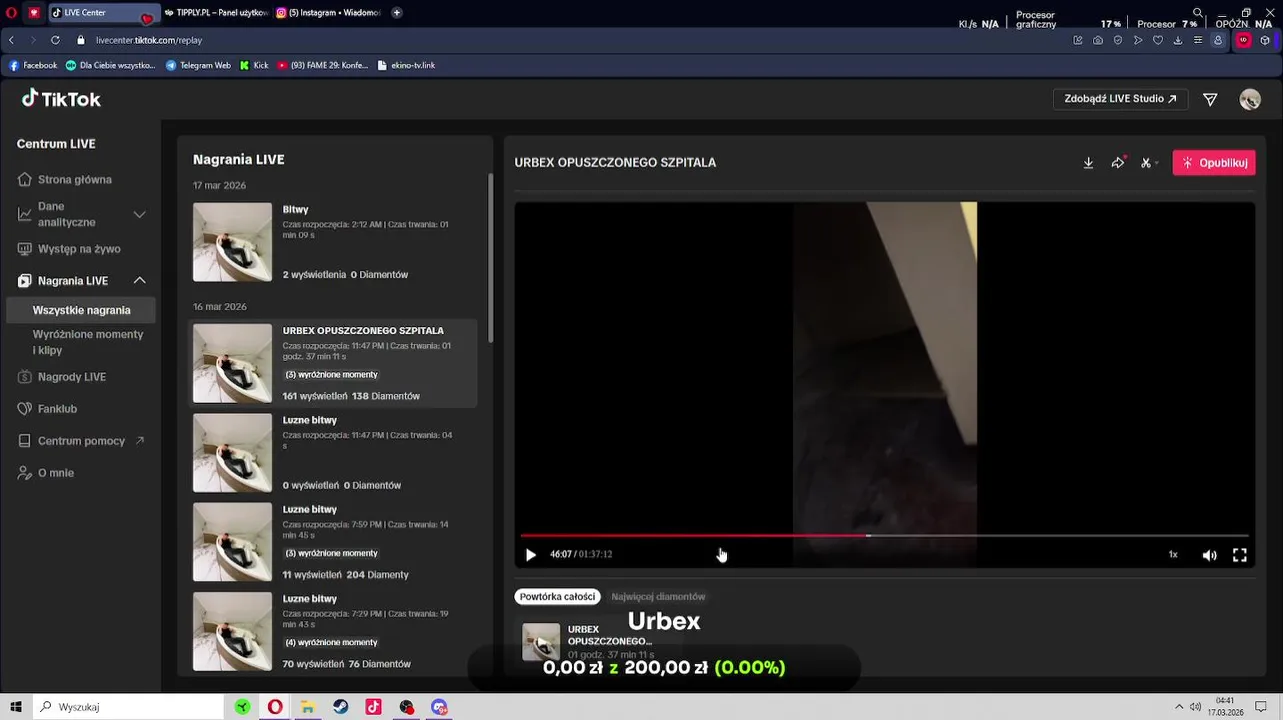
Task: Click the Wyszukaj taskbar search box
Action: click(128, 707)
